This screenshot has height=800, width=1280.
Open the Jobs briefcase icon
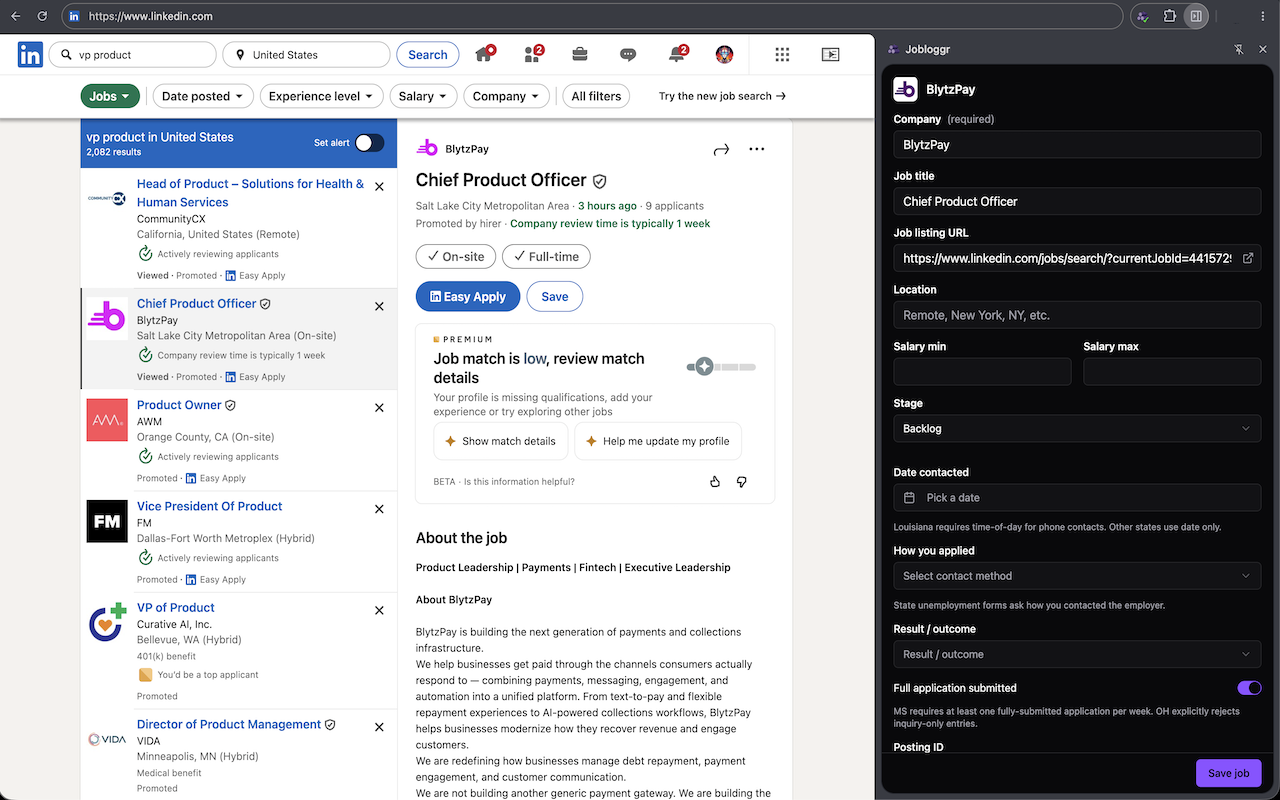click(580, 55)
